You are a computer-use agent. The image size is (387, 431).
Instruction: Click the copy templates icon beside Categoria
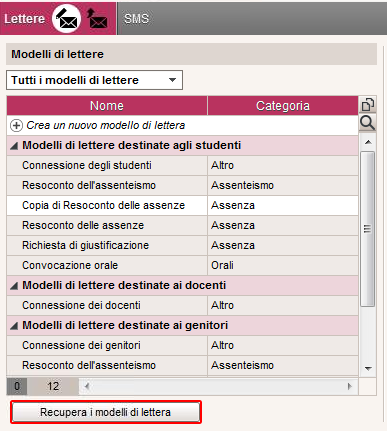368,105
